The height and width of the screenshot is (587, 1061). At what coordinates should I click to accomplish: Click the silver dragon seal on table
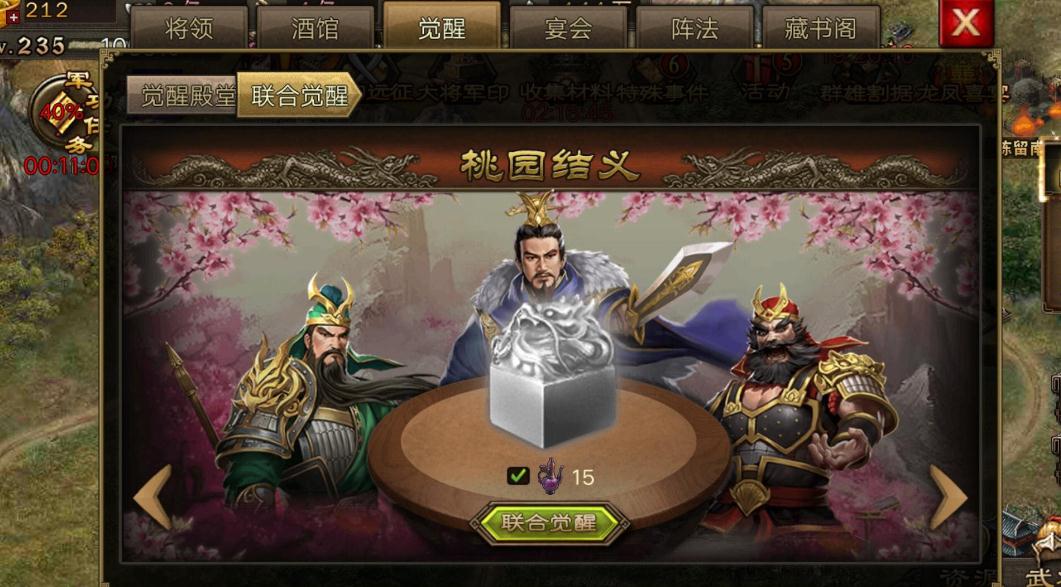point(553,374)
